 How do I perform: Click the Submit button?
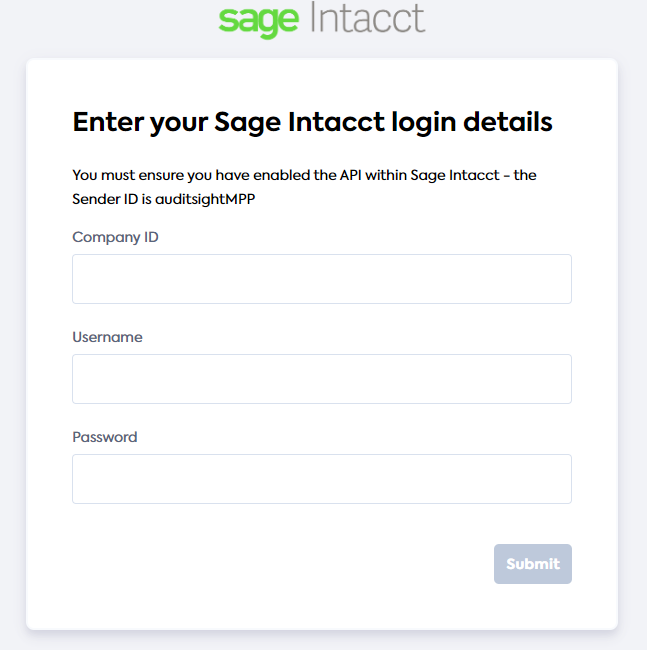pyautogui.click(x=533, y=564)
